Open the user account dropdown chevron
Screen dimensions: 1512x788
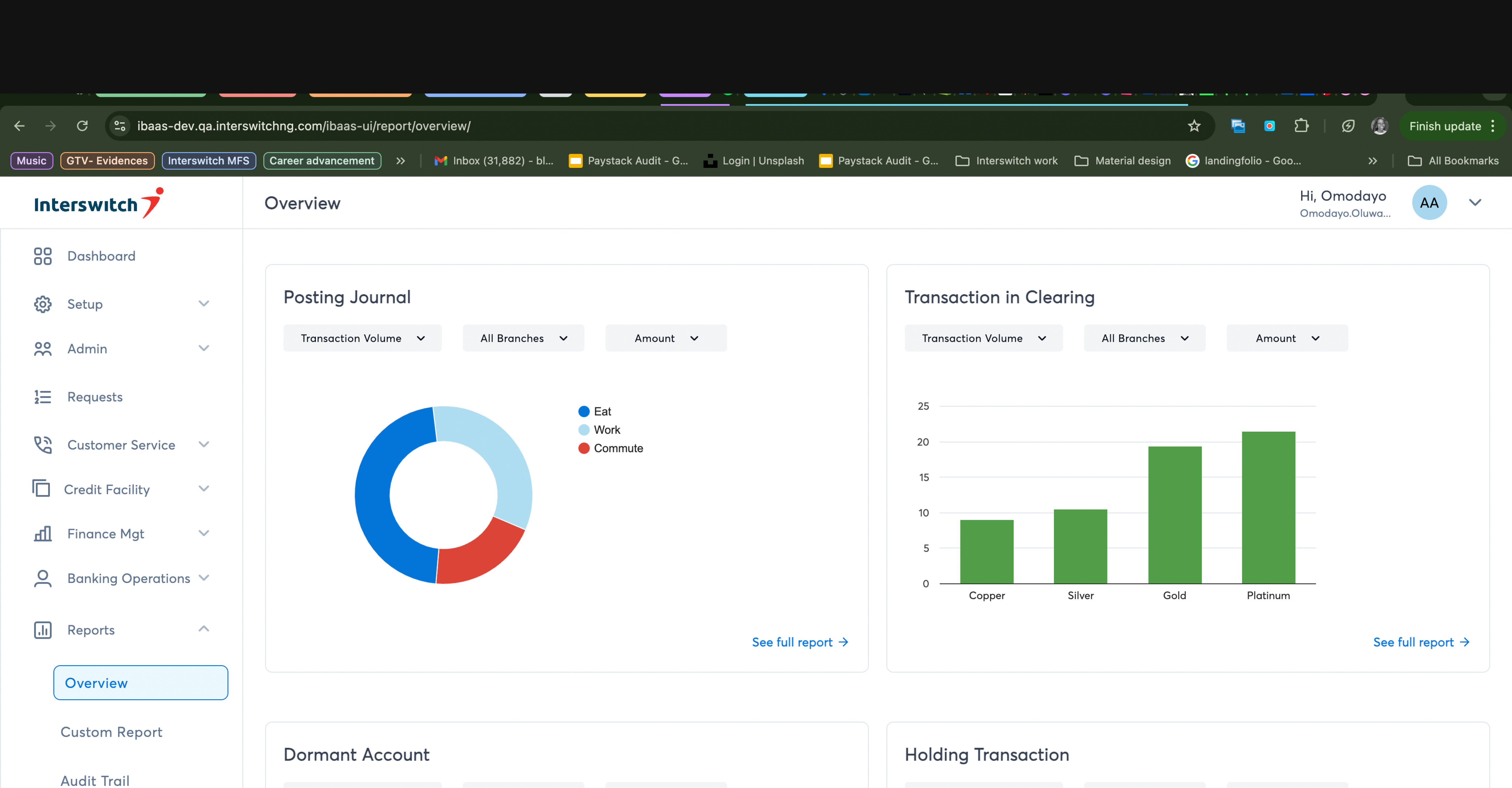point(1475,202)
